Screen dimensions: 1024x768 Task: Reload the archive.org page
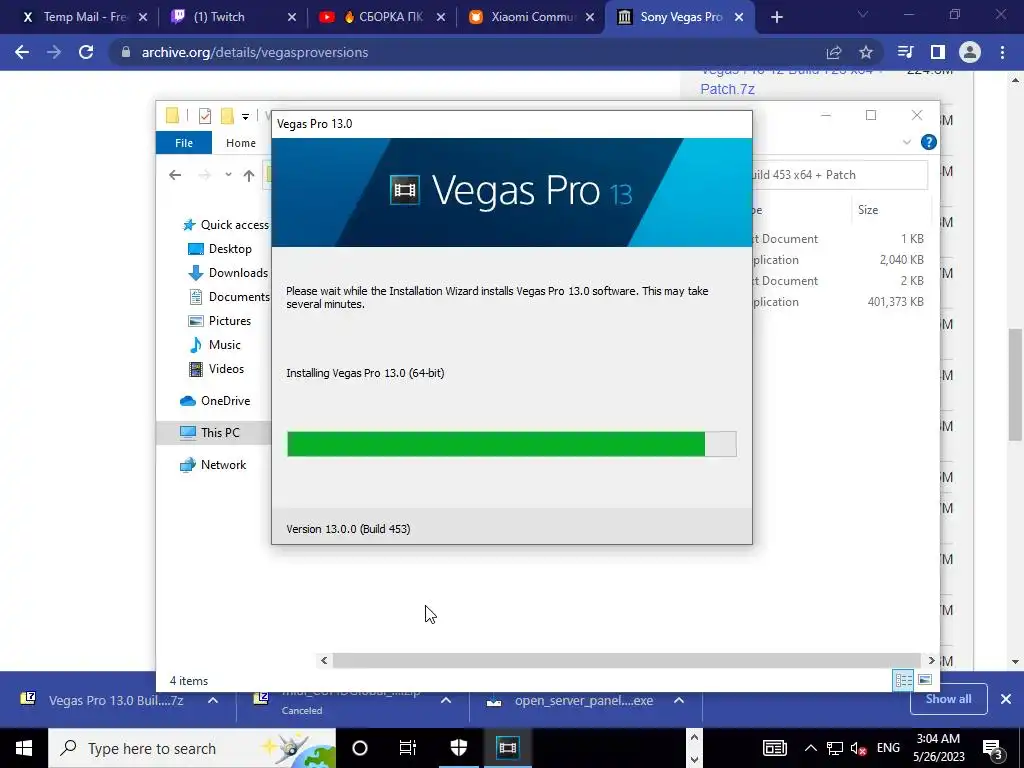click(x=86, y=52)
